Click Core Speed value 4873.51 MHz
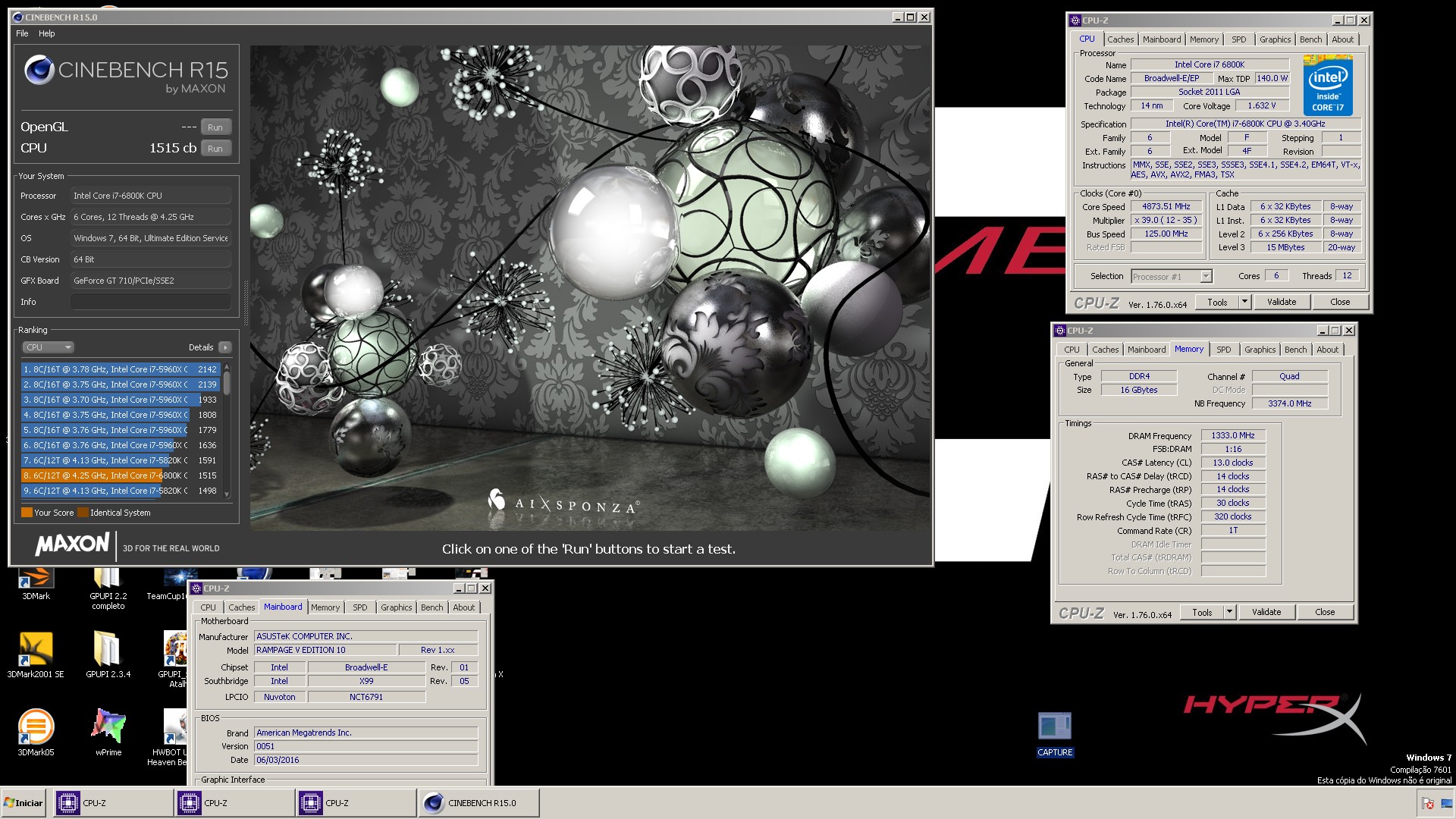1456x819 pixels. 1166,206
